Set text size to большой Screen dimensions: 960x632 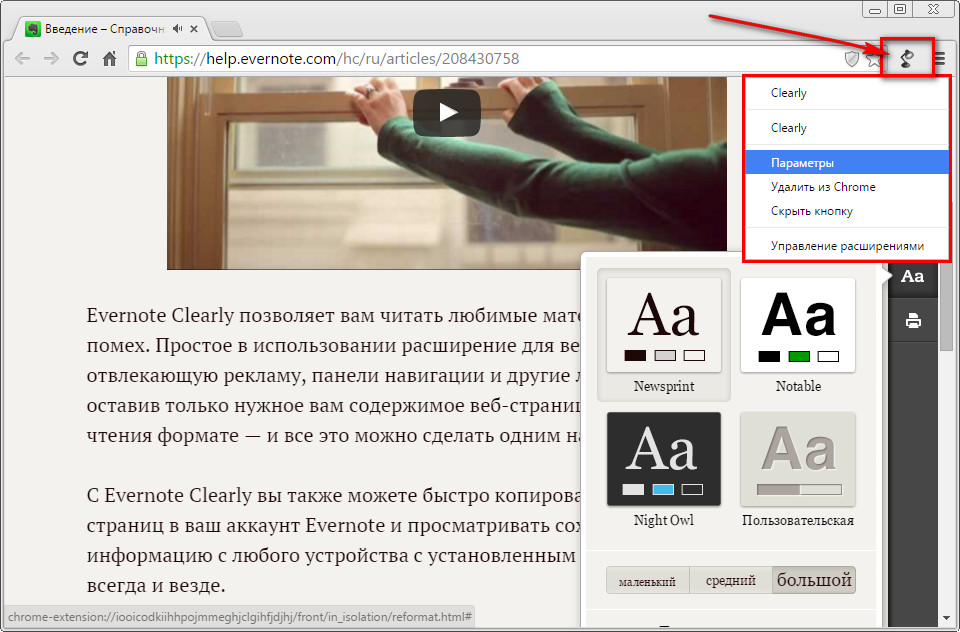tap(814, 581)
